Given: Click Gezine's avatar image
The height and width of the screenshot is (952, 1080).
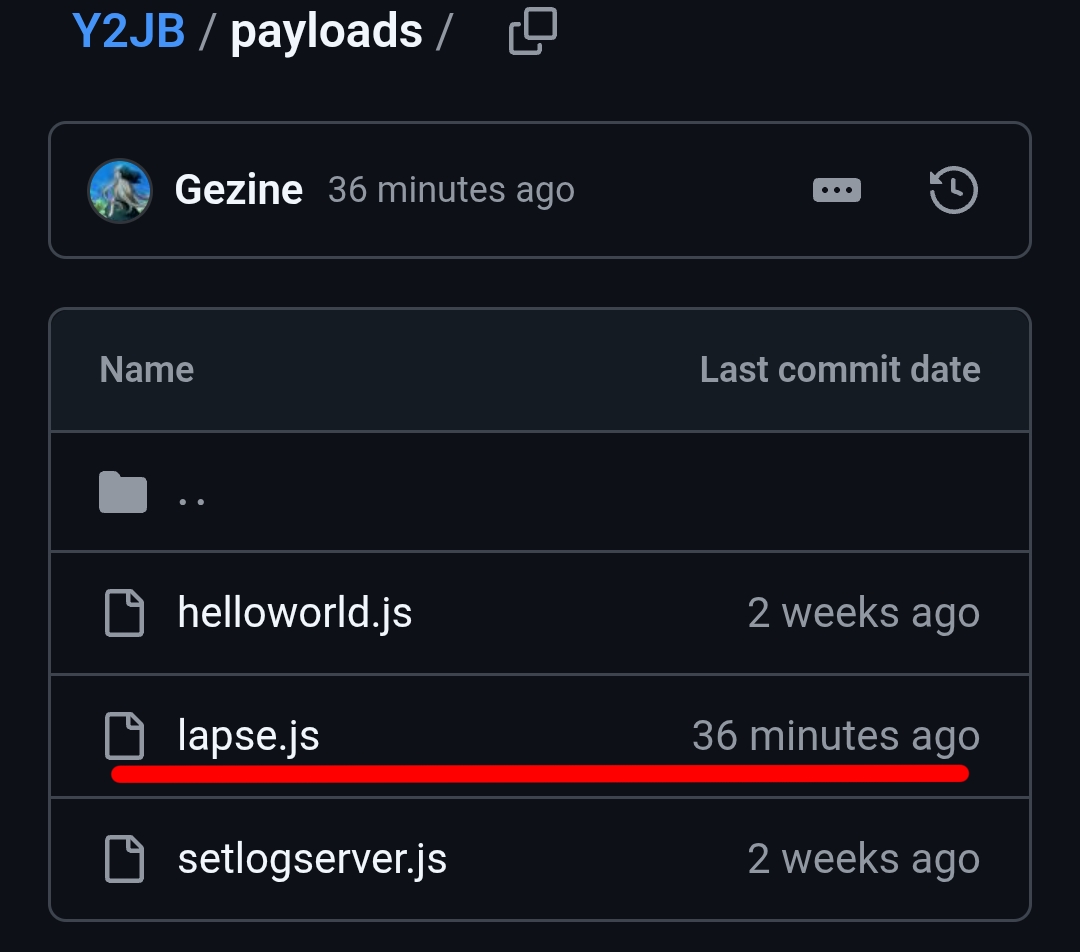Looking at the screenshot, I should pos(120,190).
